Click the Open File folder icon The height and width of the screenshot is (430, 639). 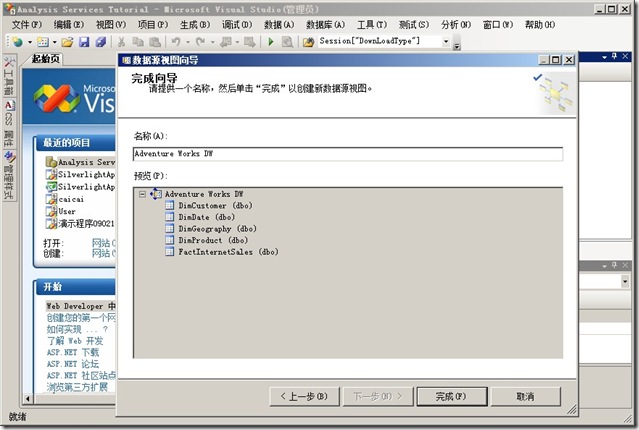coord(67,42)
